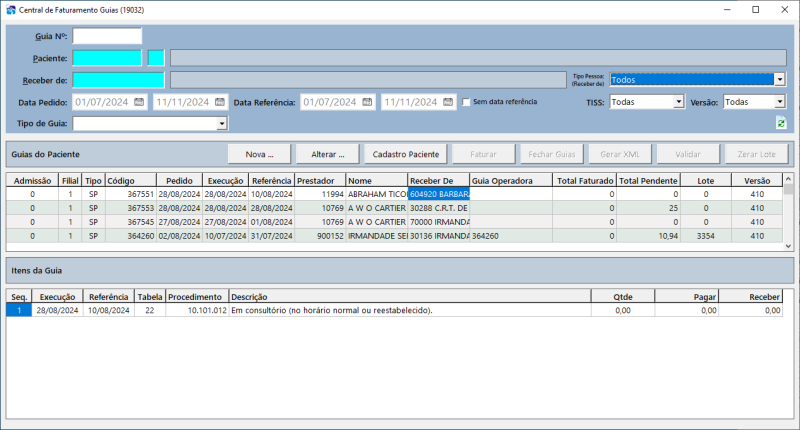800x430 pixels.
Task: Click the first Código cell reading 364260
Action: 131,236
